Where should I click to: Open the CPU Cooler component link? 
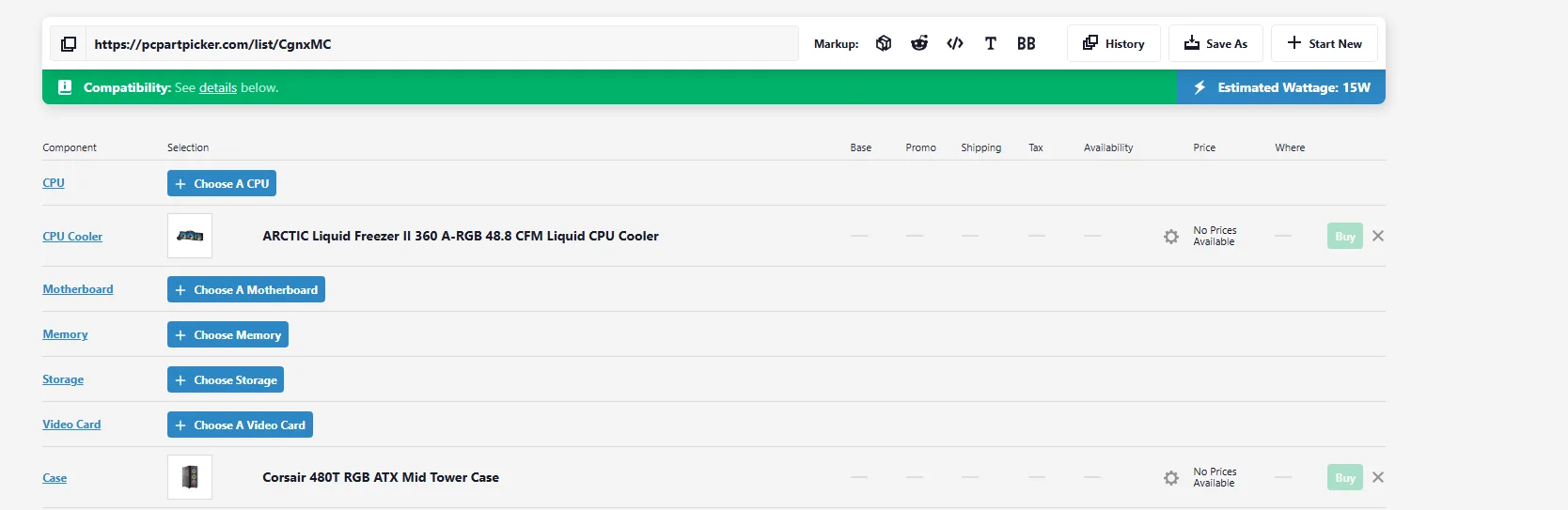coord(72,237)
